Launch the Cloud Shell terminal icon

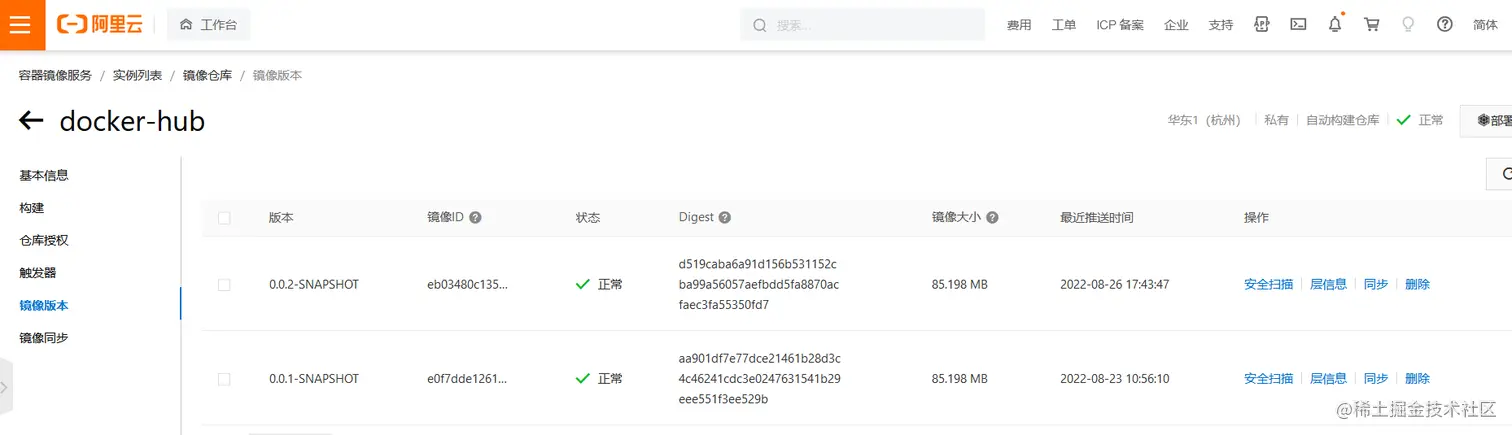1298,25
